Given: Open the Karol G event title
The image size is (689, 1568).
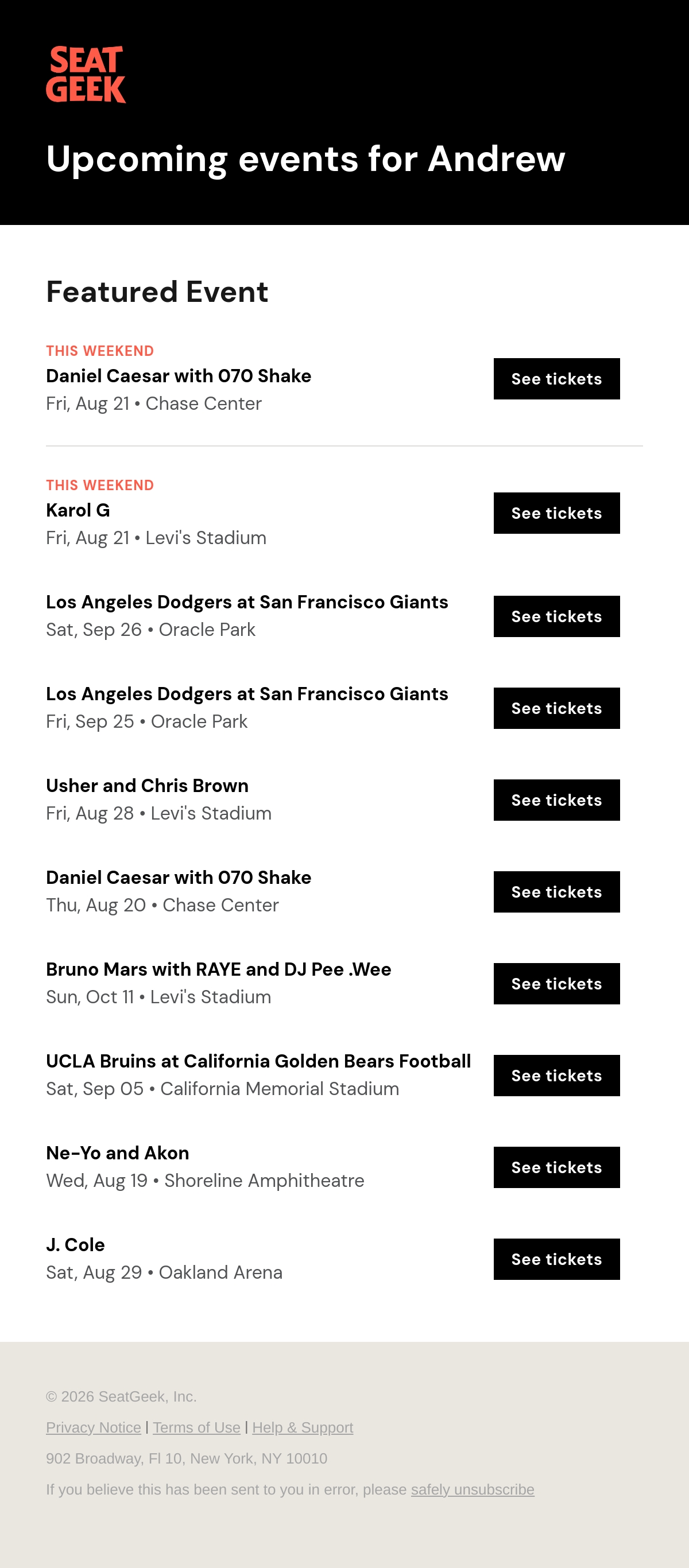Looking at the screenshot, I should pos(78,510).
